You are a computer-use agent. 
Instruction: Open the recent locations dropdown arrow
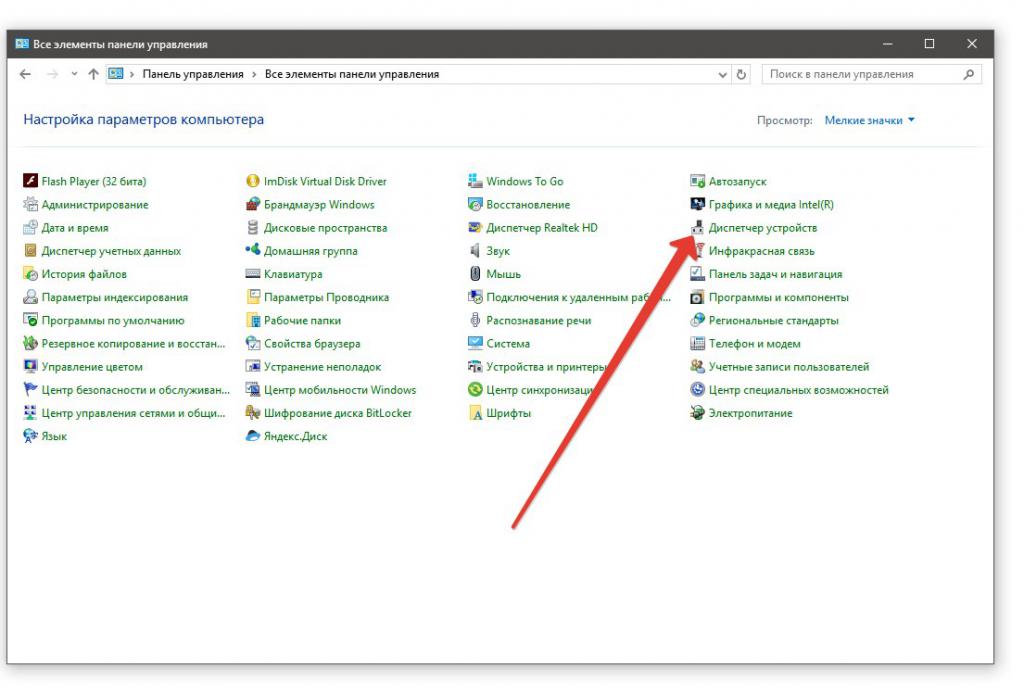(74, 74)
